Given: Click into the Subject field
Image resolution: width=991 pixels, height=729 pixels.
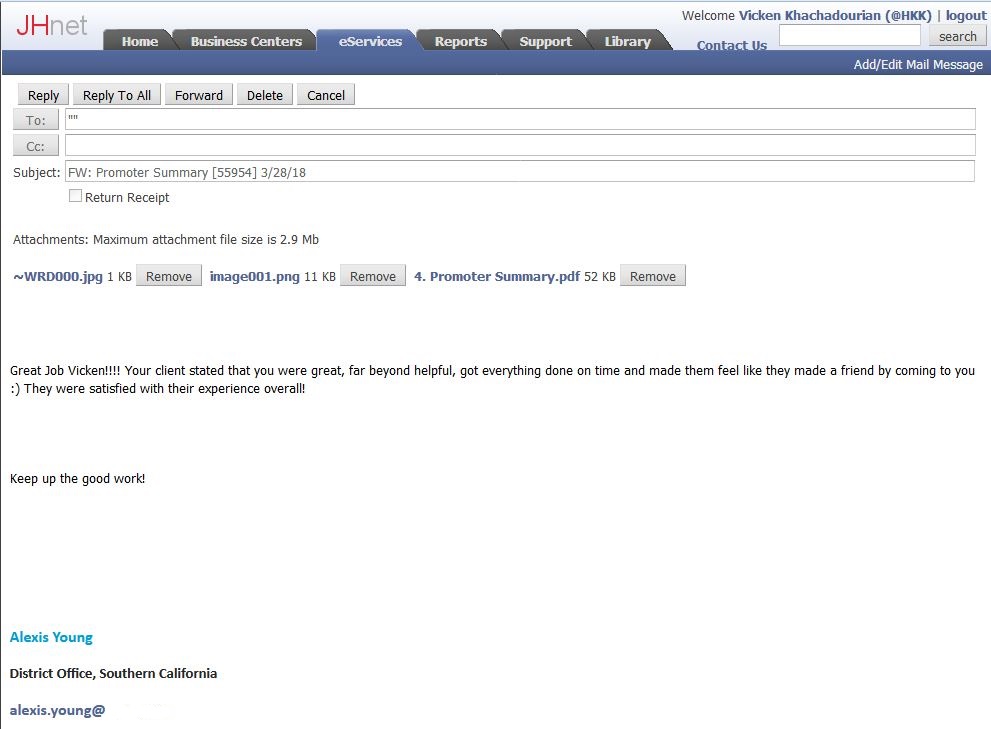Looking at the screenshot, I should [519, 172].
